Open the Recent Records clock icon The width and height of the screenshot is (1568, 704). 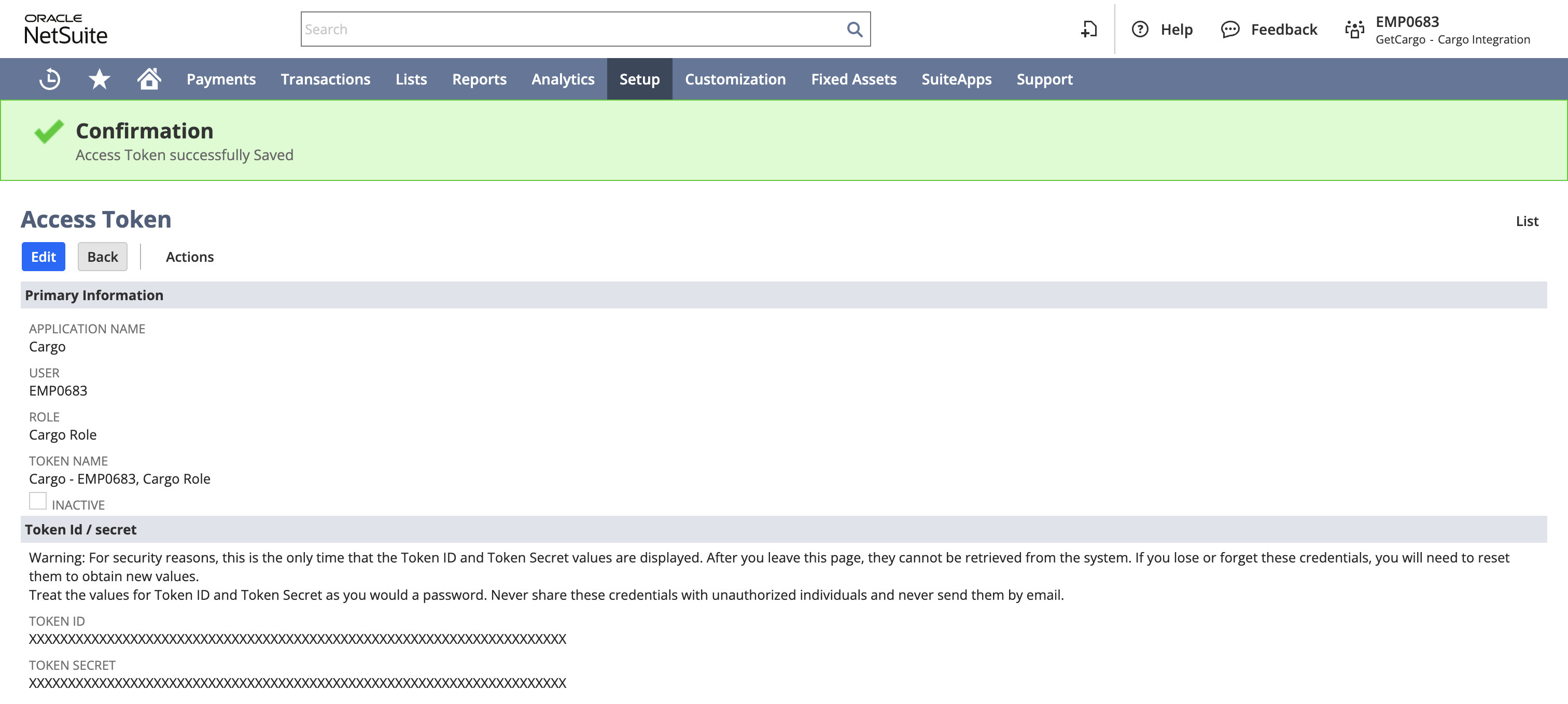(x=49, y=79)
